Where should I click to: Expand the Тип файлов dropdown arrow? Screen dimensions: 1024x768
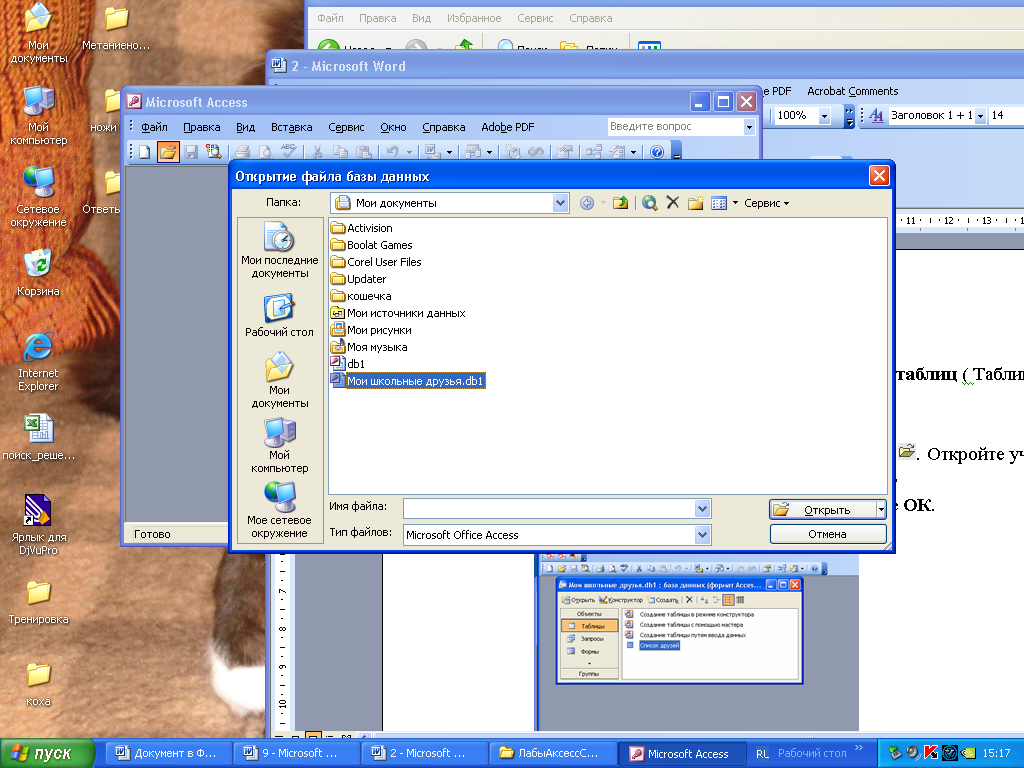[703, 535]
